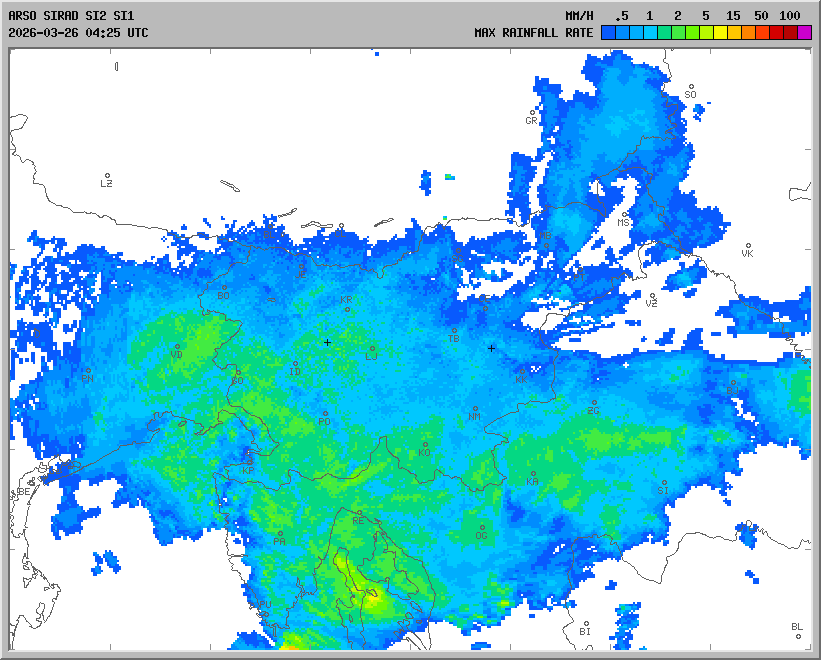The width and height of the screenshot is (821, 660).
Task: Select the yellow legend color swatch
Action: tap(720, 33)
